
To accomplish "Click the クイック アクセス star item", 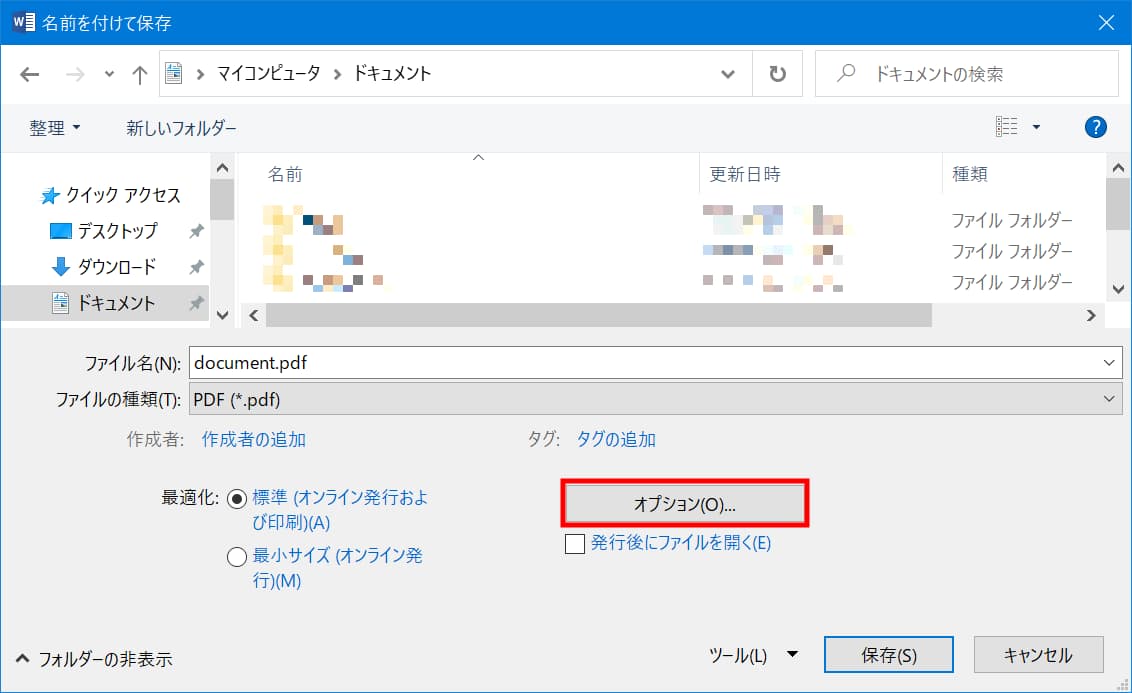I will tap(122, 195).
